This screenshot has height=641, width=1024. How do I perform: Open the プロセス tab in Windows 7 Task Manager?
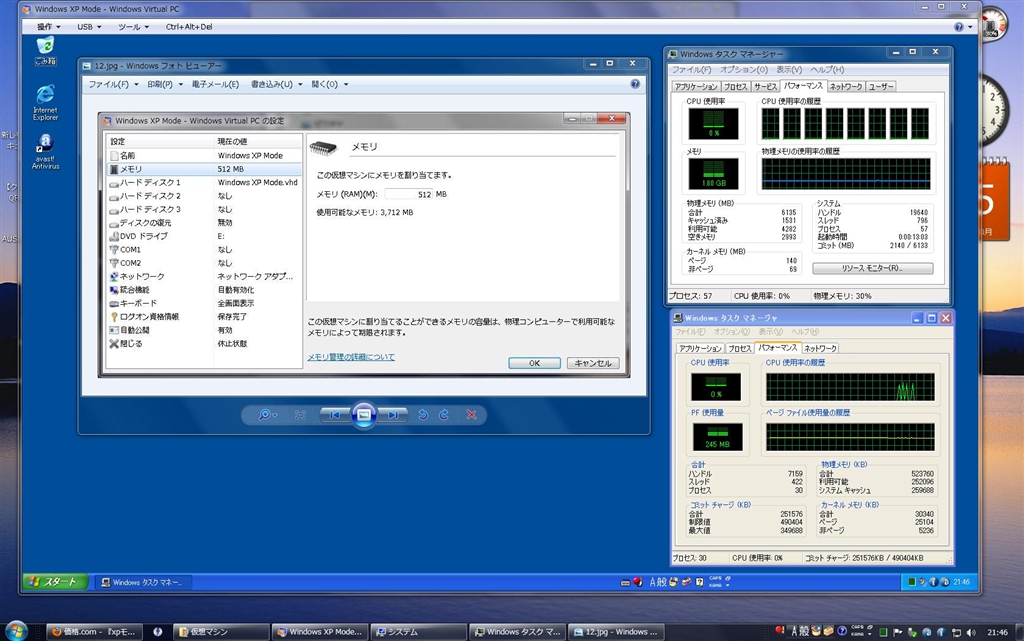pos(735,87)
